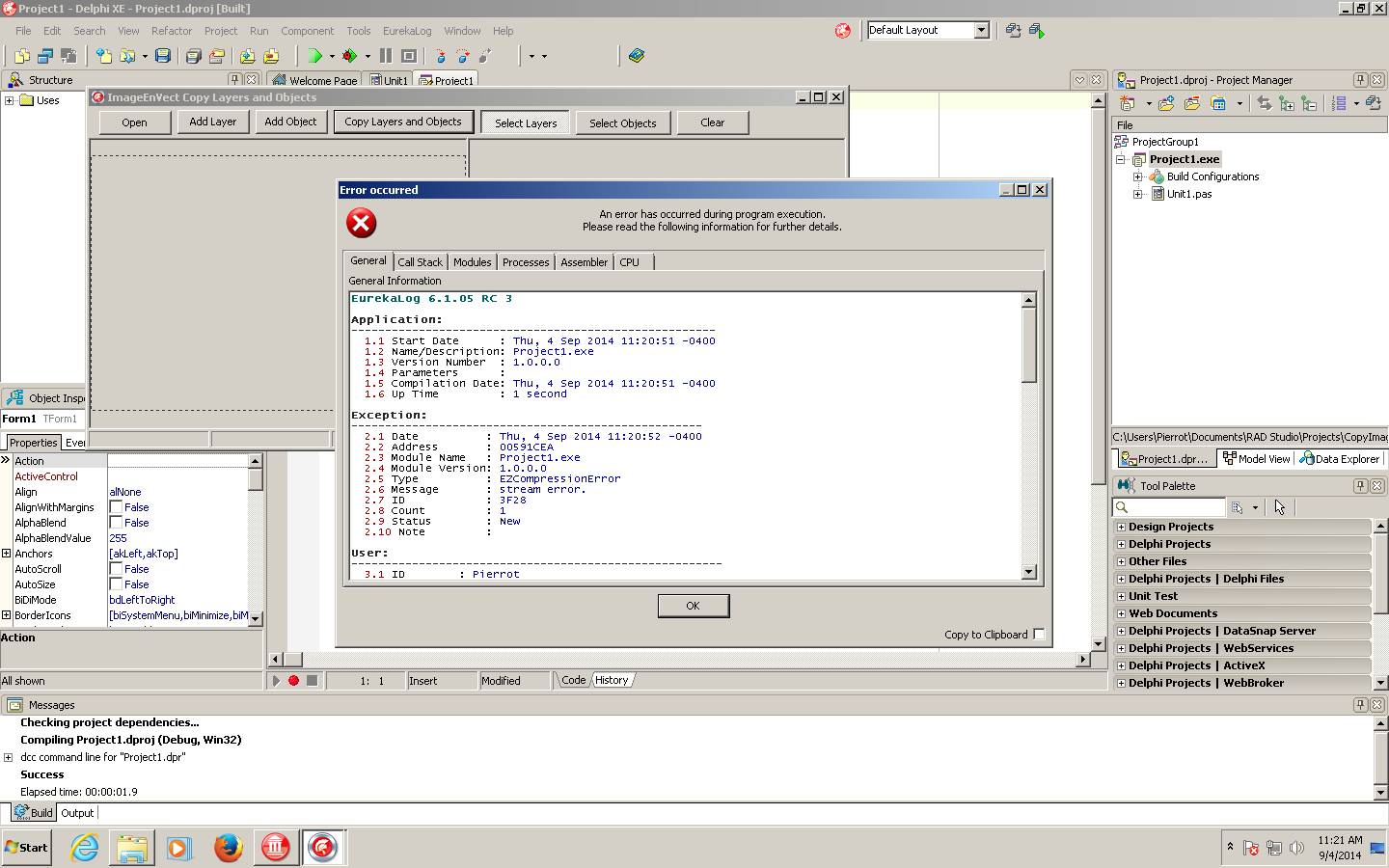This screenshot has height=868, width=1389.
Task: Click the Toggle Form/Unit toolbar icon
Action: (68, 56)
